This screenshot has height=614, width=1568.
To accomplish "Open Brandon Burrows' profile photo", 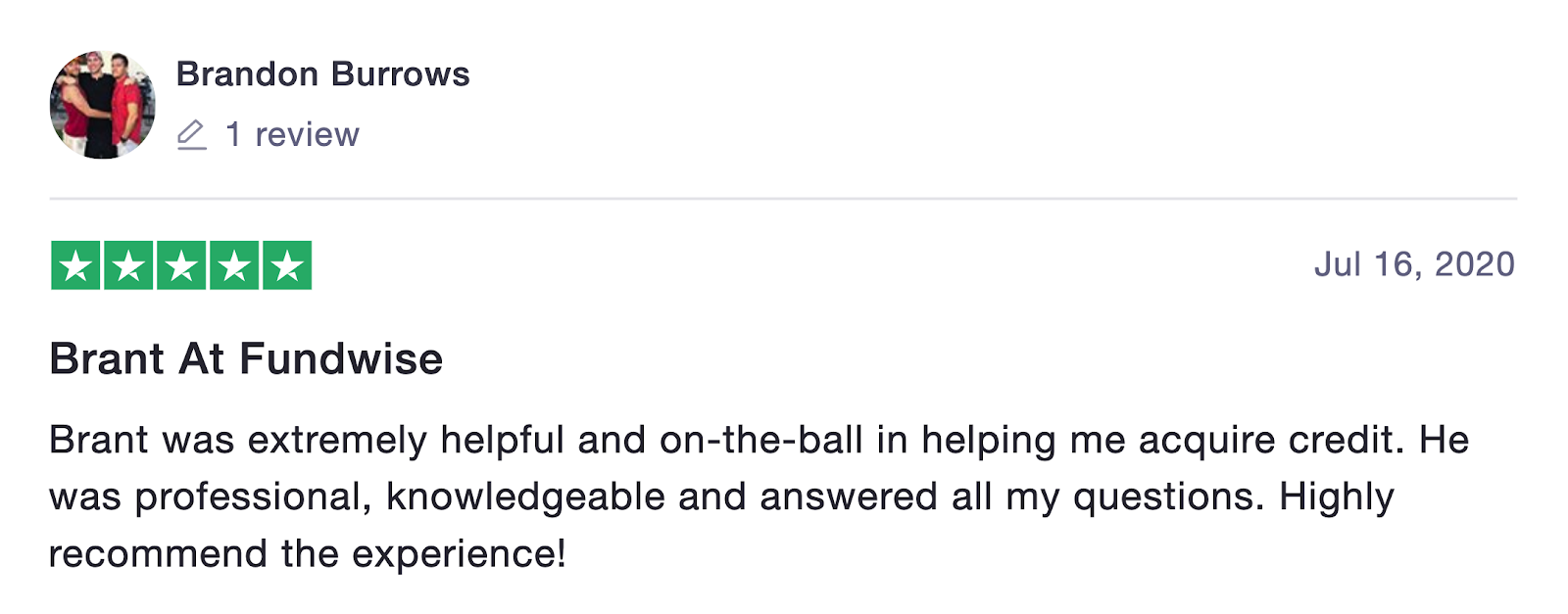I will (x=103, y=105).
